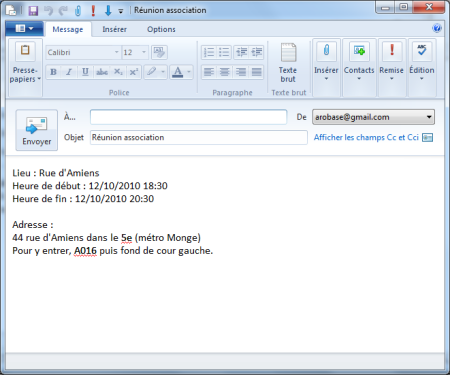
Task: Click the Presse-papiers paste icon
Action: coord(25,51)
